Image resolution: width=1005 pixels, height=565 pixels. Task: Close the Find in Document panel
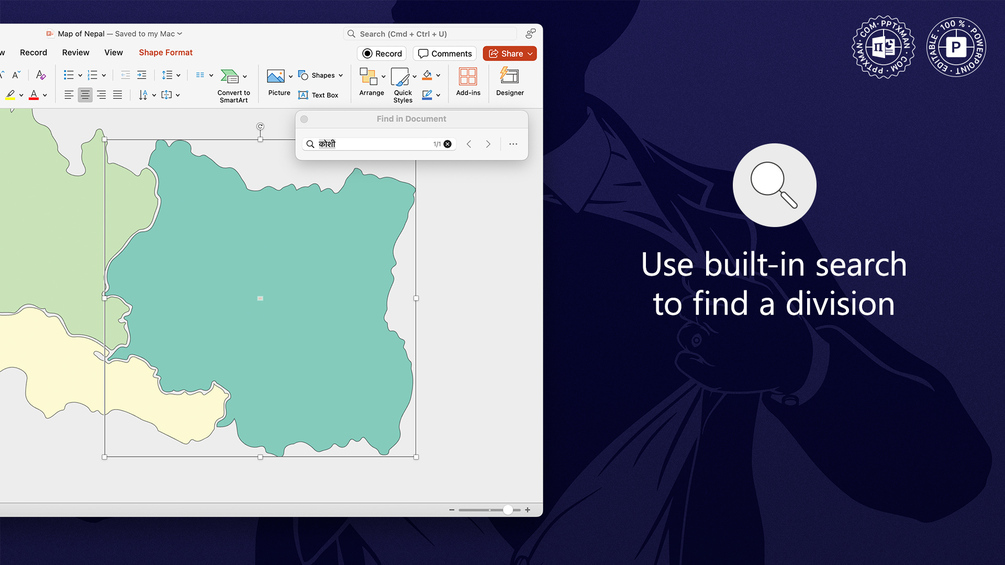[x=304, y=119]
